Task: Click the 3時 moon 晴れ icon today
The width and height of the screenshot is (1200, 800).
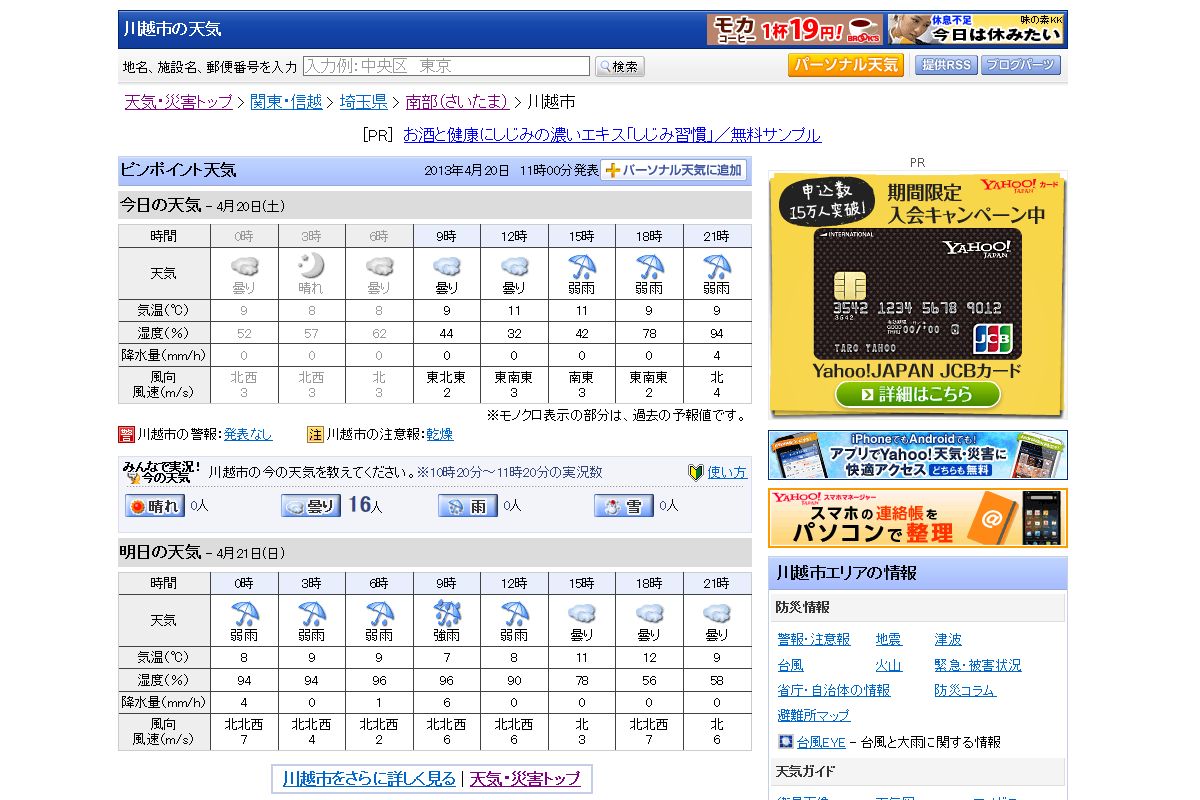Action: click(312, 266)
